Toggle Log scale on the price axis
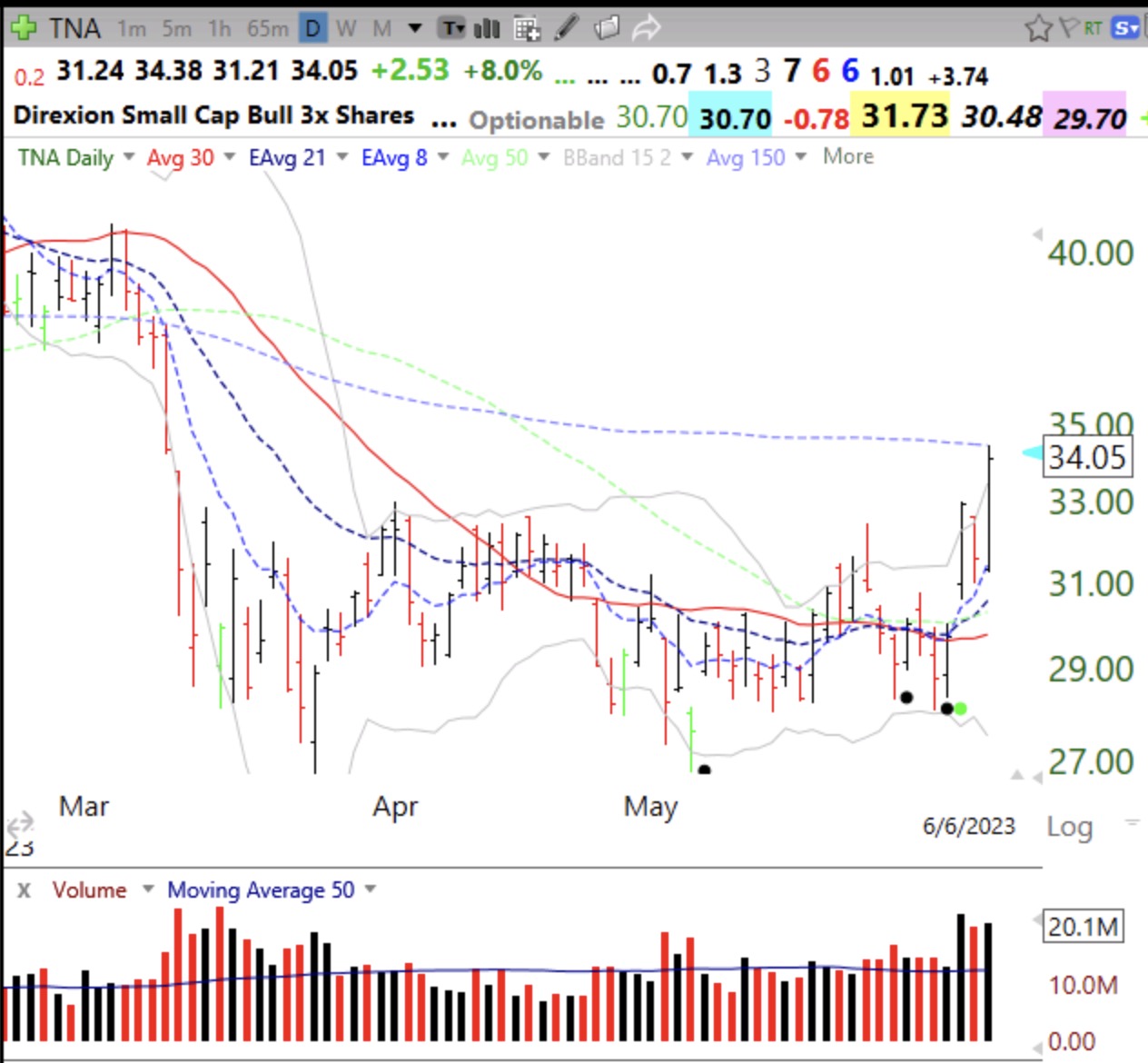 [x=1069, y=827]
